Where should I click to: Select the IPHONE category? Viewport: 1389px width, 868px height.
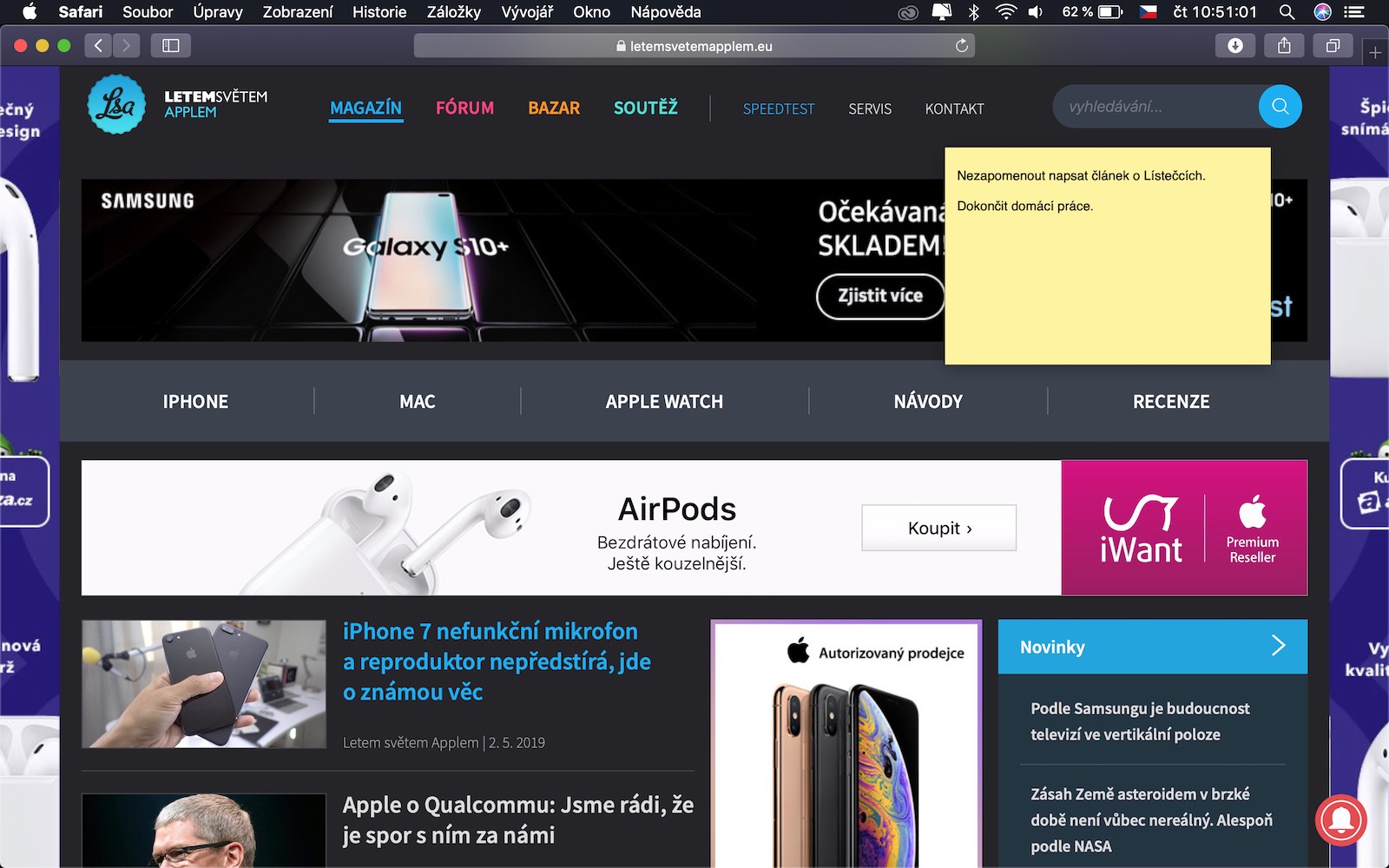pyautogui.click(x=195, y=402)
